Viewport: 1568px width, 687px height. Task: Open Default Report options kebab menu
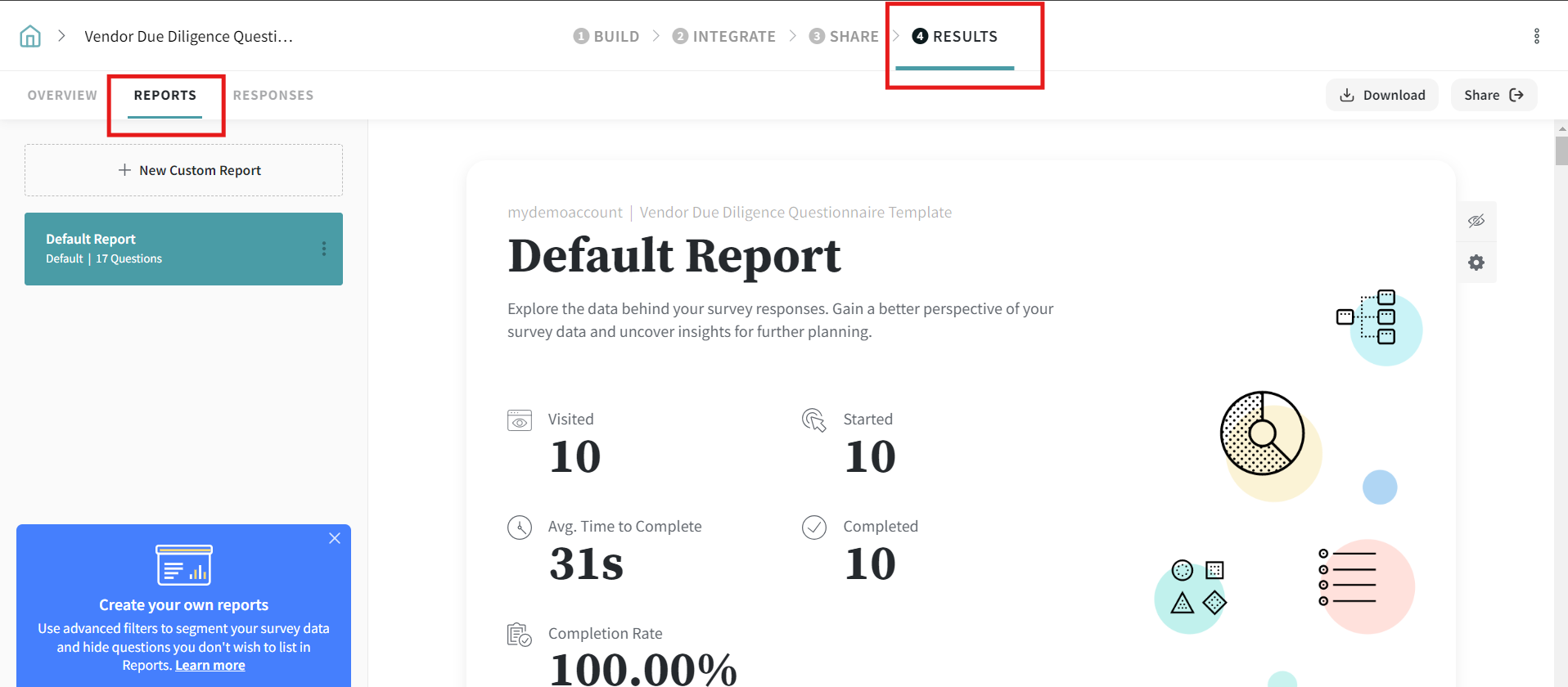pos(324,249)
